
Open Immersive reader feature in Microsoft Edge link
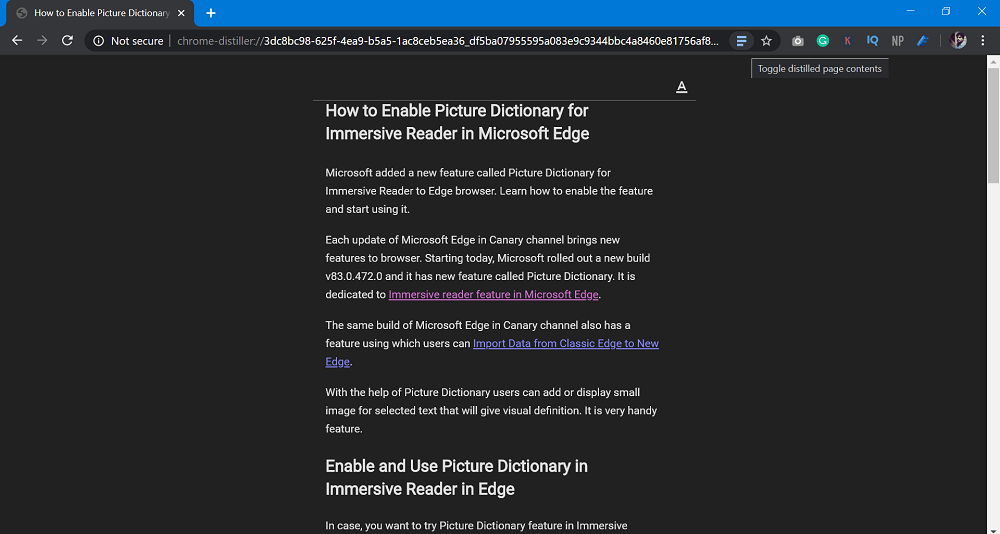[494, 295]
